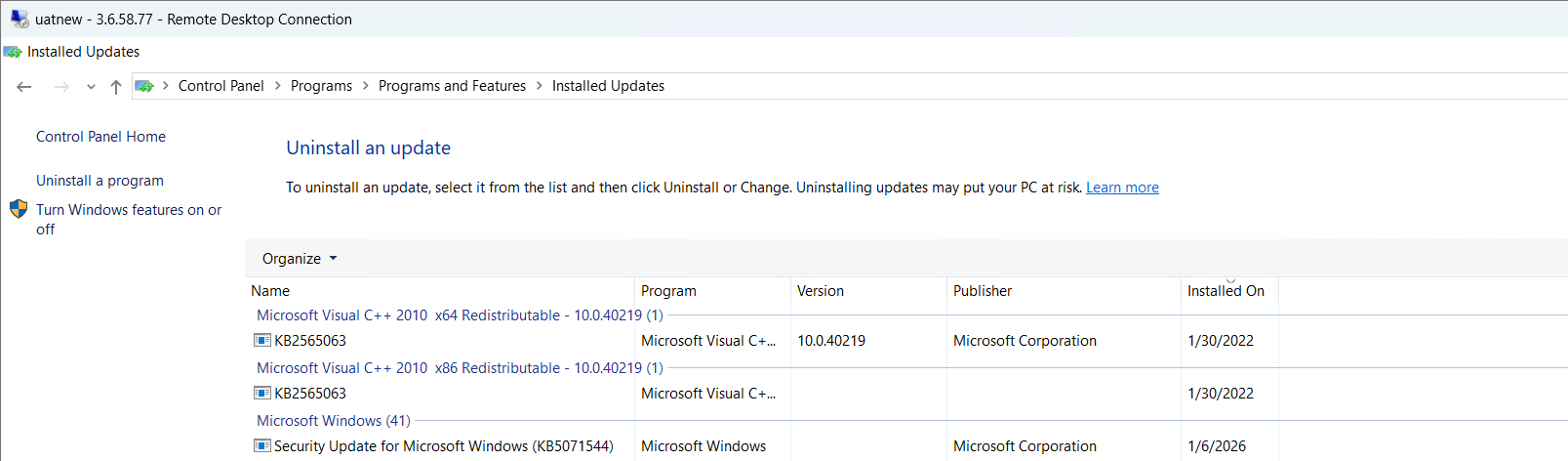The width and height of the screenshot is (1568, 461).
Task: Sort list by Installed On column
Action: (1226, 291)
